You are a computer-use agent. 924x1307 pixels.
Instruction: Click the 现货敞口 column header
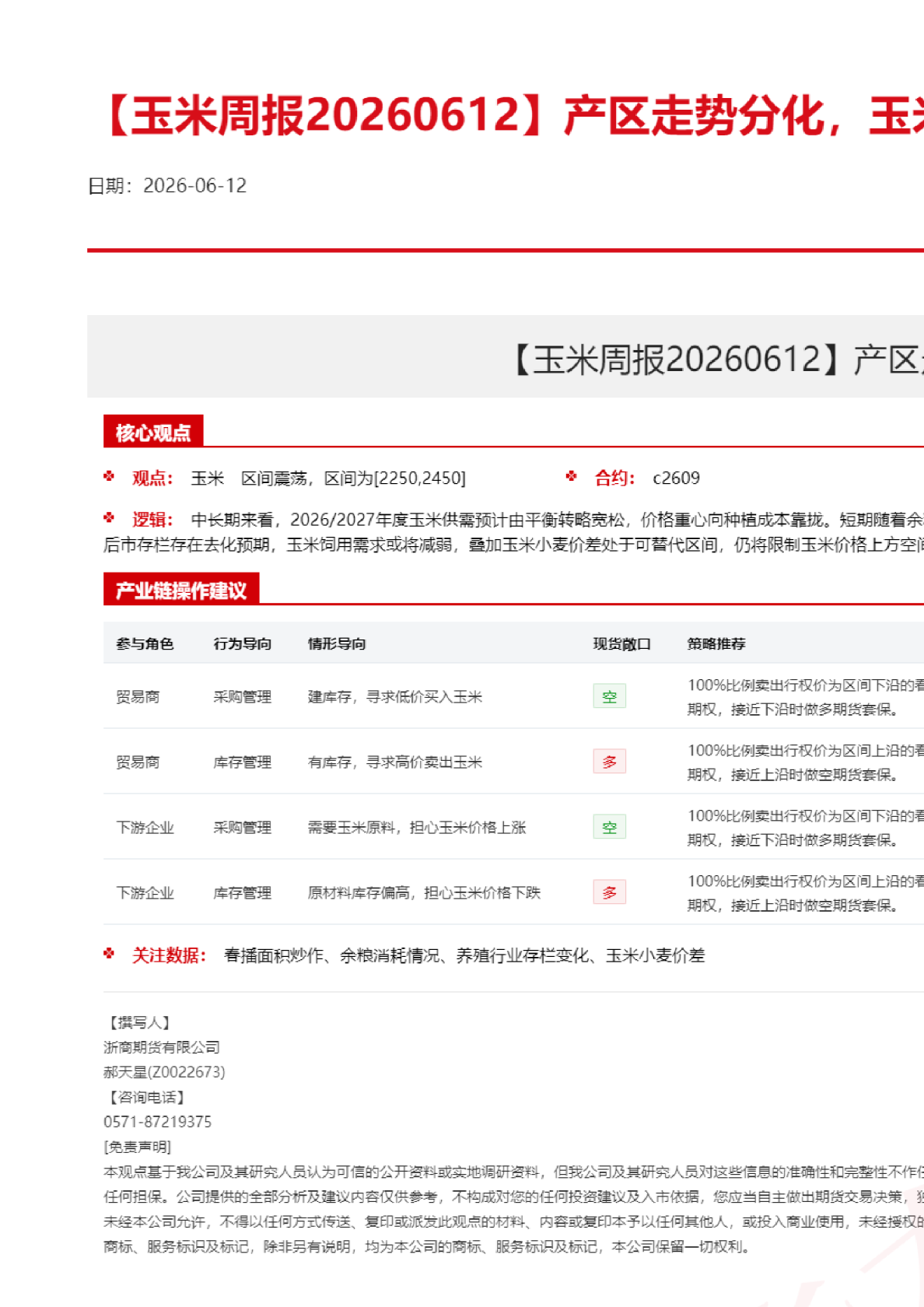[x=621, y=644]
